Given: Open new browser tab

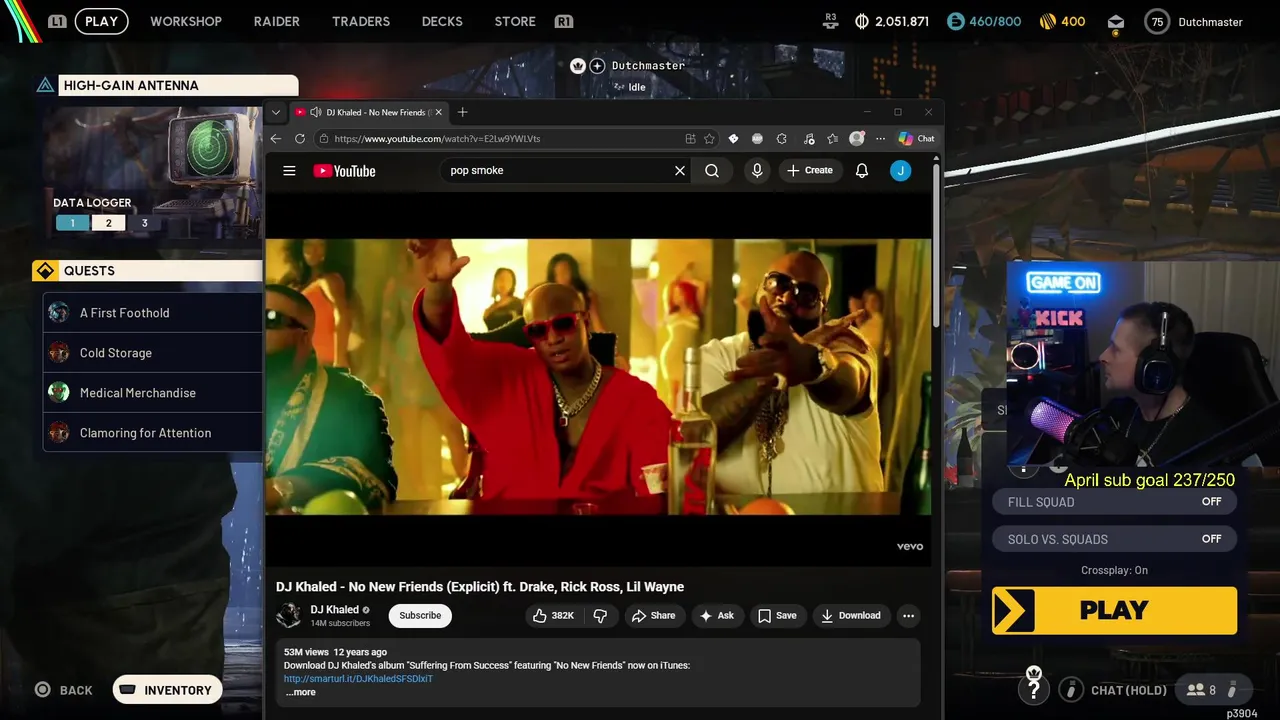Looking at the screenshot, I should [462, 112].
